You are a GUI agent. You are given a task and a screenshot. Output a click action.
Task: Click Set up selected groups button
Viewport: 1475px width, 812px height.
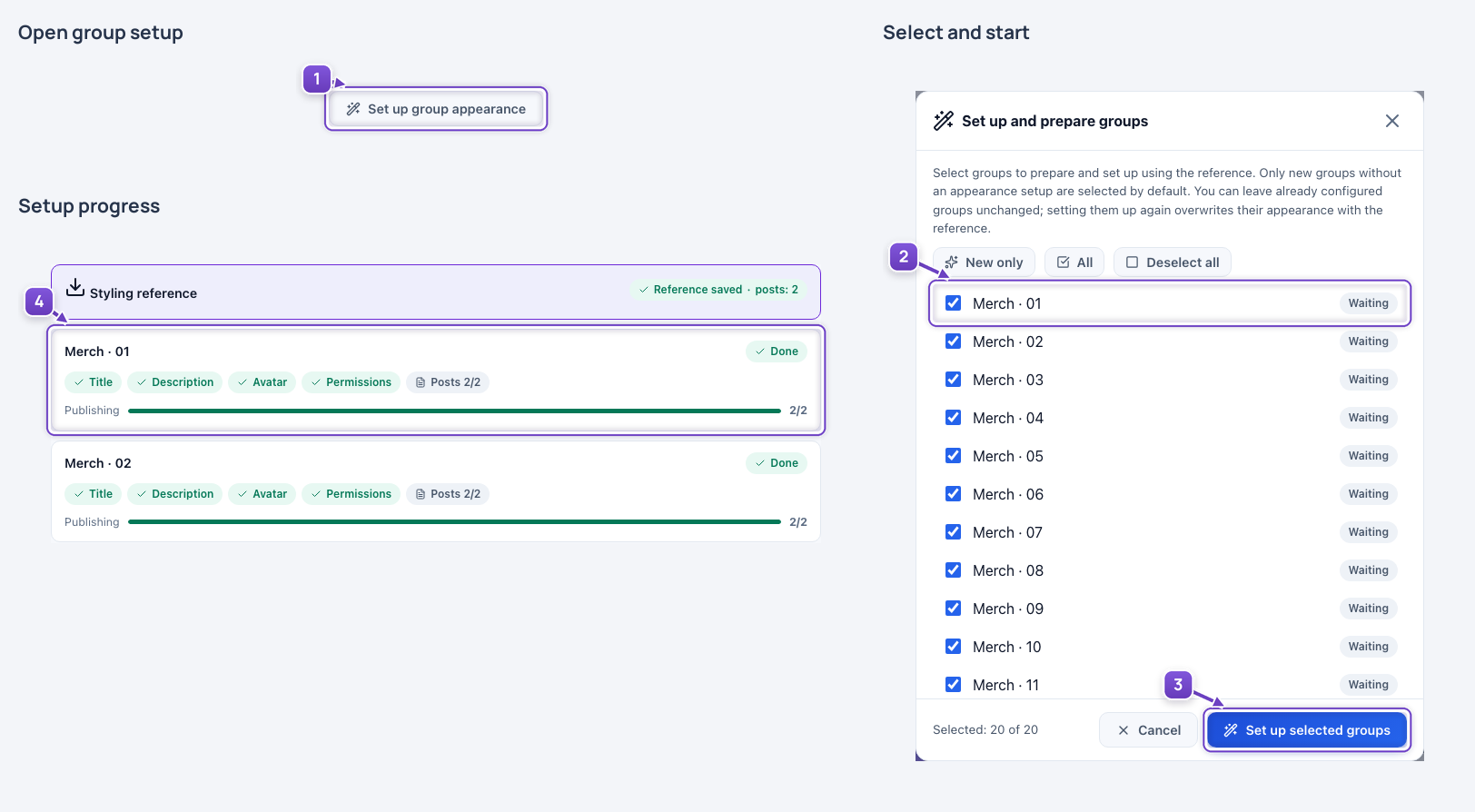tap(1307, 730)
